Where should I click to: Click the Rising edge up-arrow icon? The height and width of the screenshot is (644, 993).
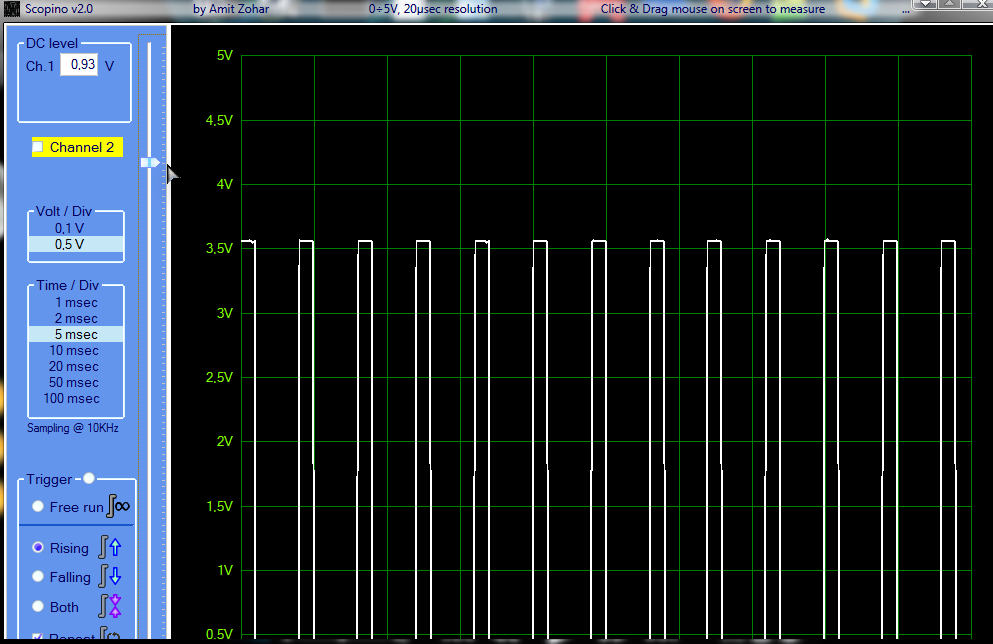coord(111,547)
